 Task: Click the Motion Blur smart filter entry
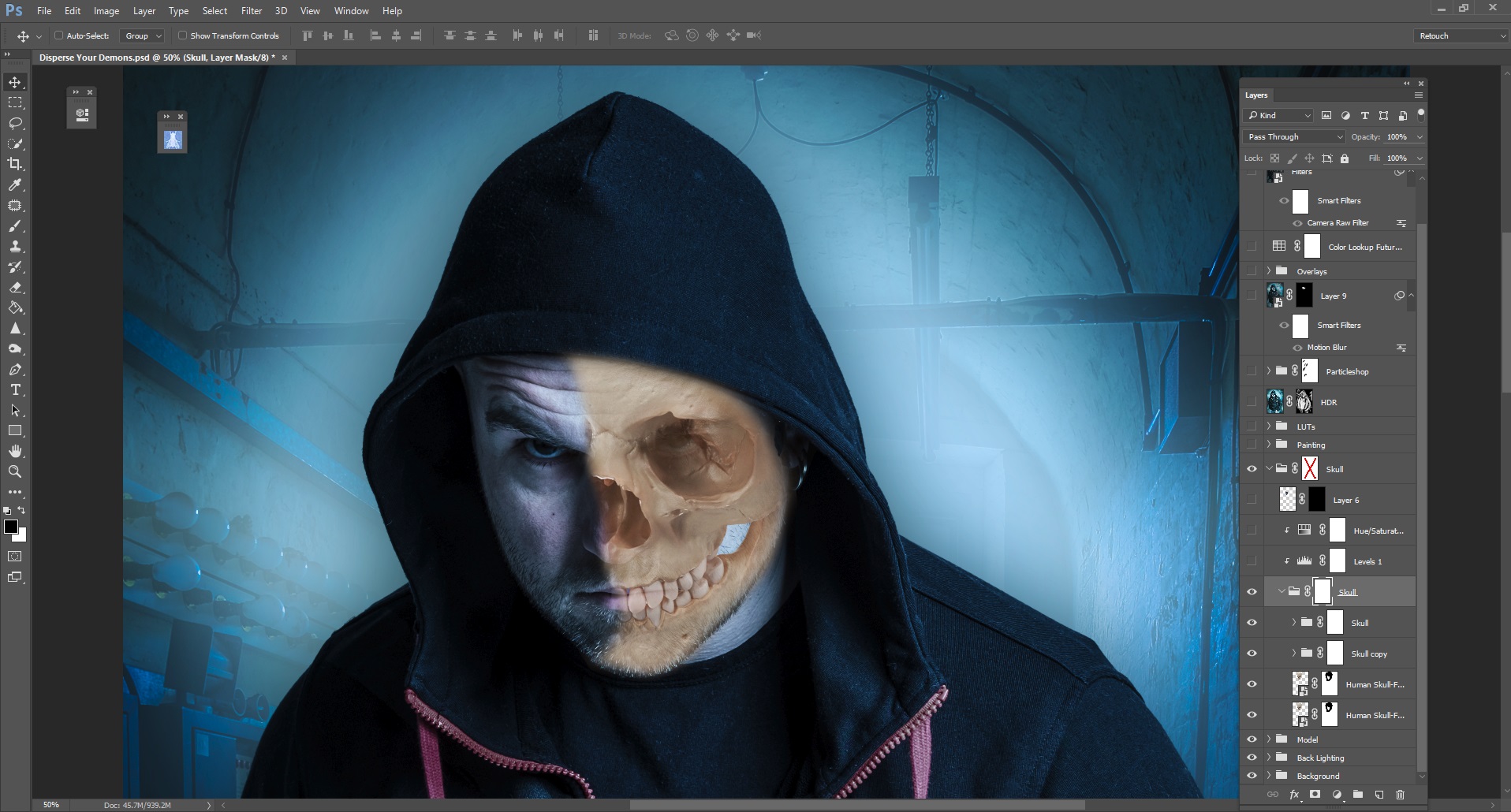click(x=1329, y=347)
